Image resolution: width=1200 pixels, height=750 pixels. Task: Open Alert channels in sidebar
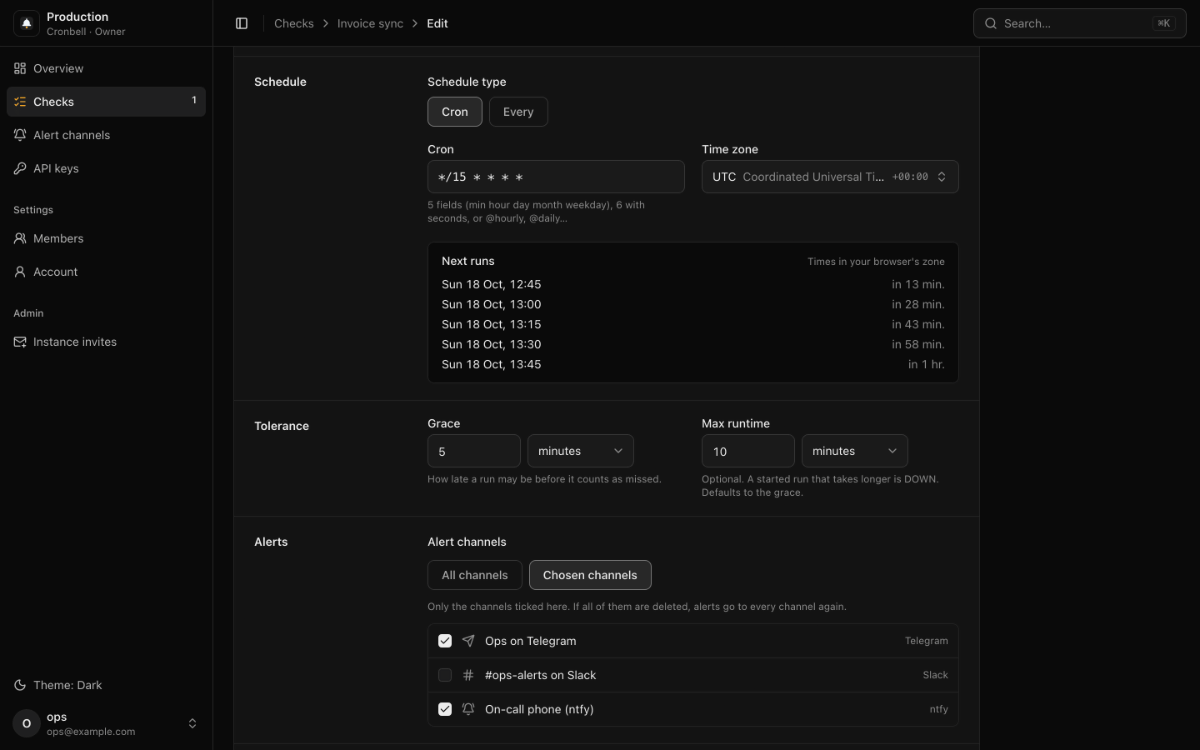[106, 135]
